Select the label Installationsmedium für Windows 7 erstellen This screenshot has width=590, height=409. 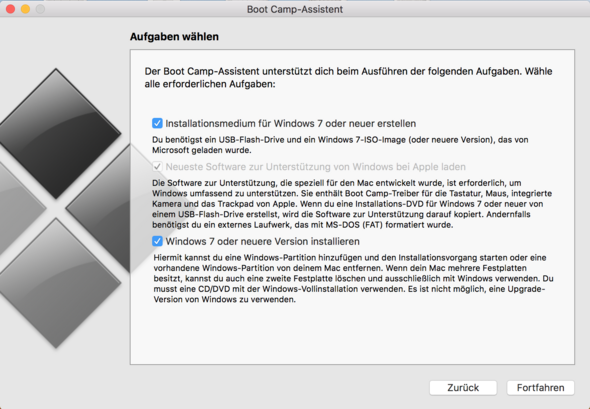point(291,123)
